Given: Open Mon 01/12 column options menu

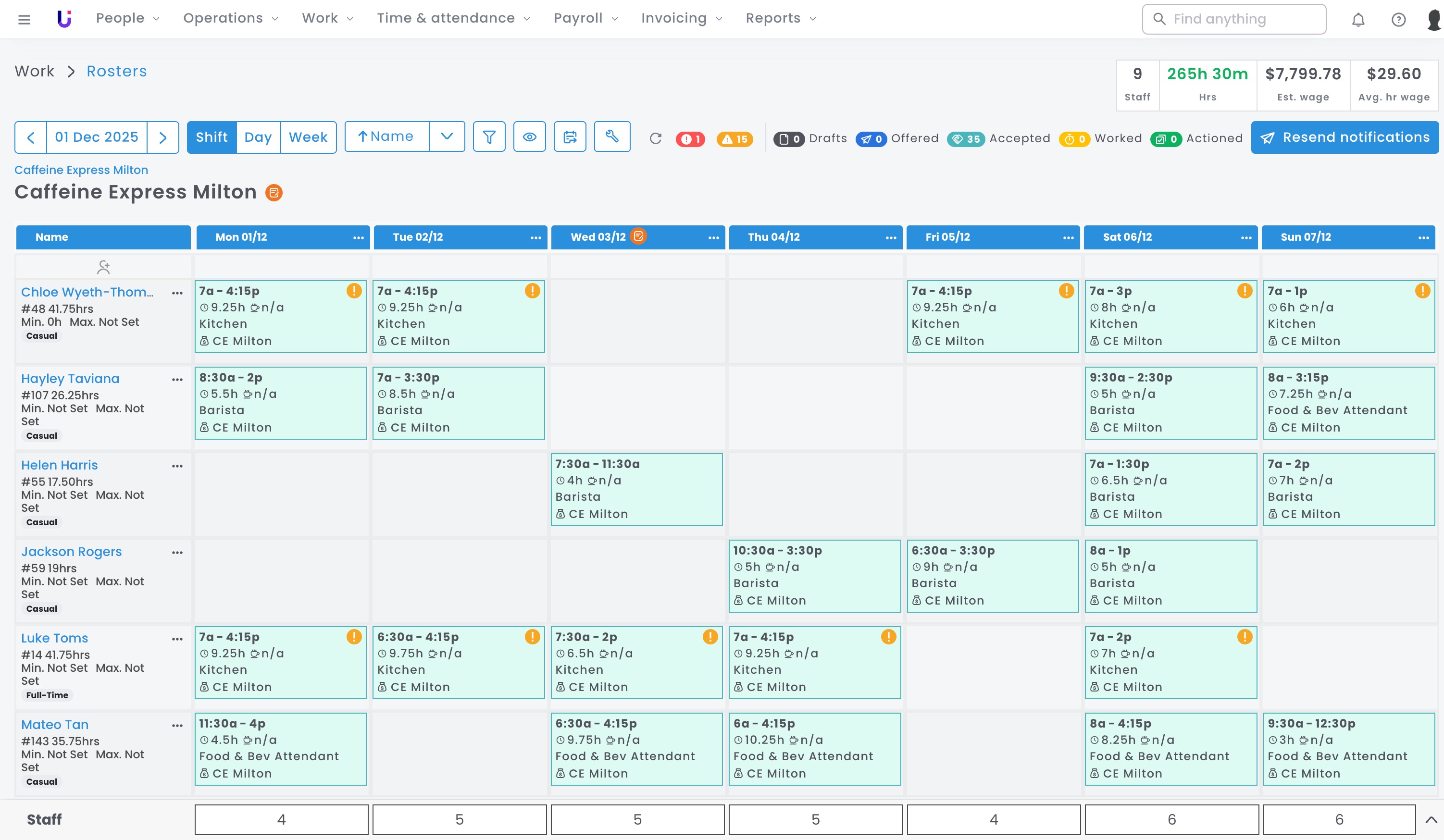Looking at the screenshot, I should click(x=358, y=237).
